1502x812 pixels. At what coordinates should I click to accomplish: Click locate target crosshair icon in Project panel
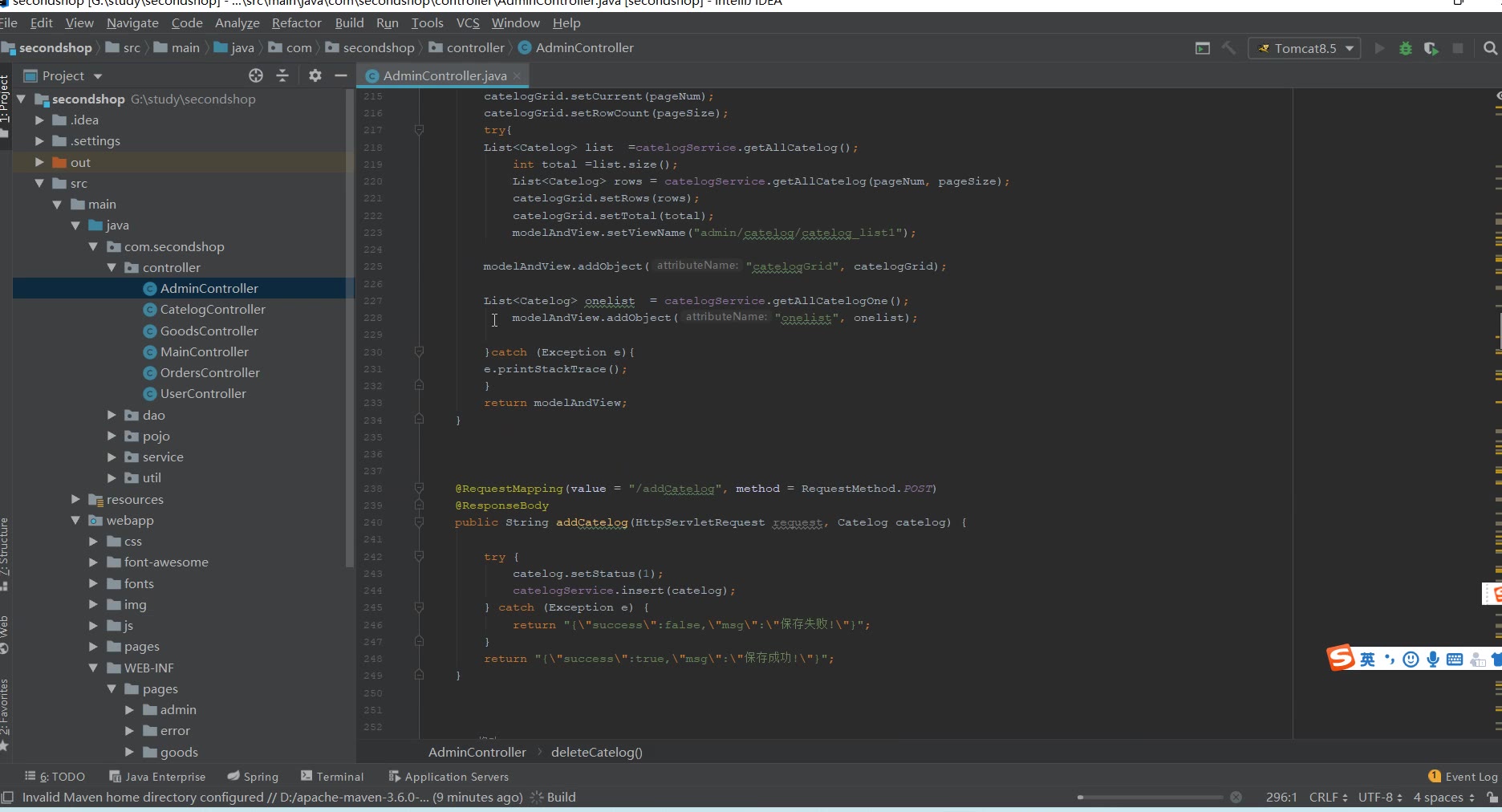(256, 75)
